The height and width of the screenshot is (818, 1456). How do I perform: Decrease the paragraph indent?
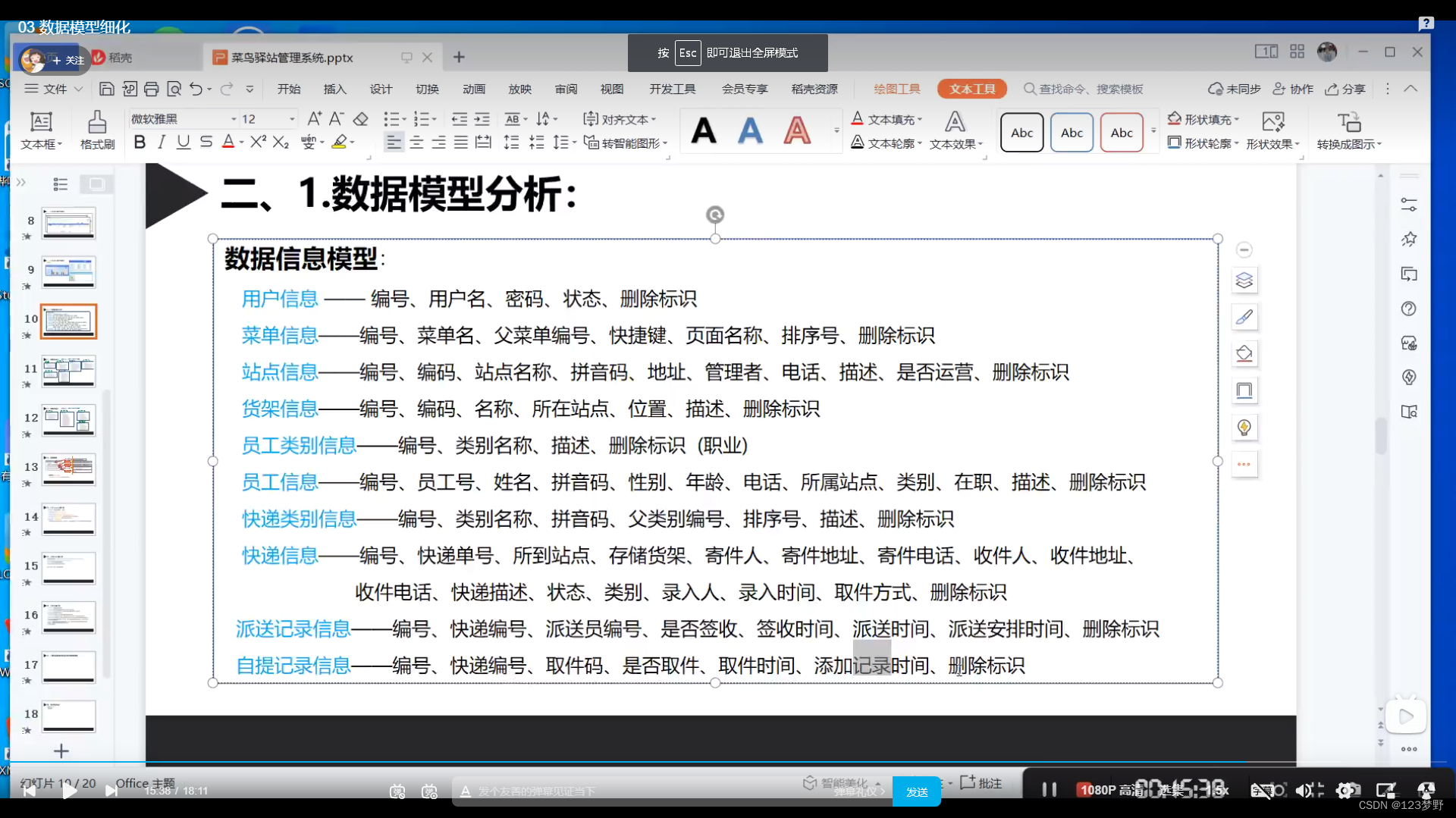pyautogui.click(x=459, y=119)
